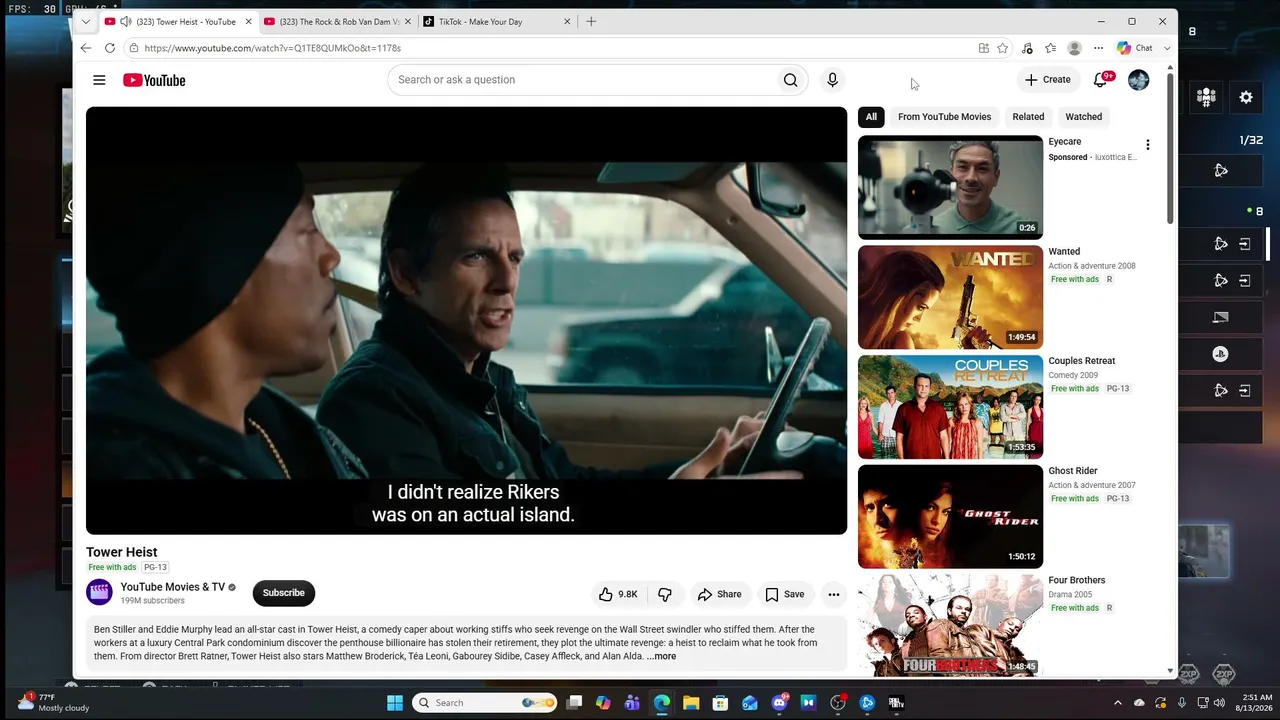Screen dimensions: 1280x720
Task: Subscribe to YouTube Movies & TV
Action: pyautogui.click(x=284, y=593)
